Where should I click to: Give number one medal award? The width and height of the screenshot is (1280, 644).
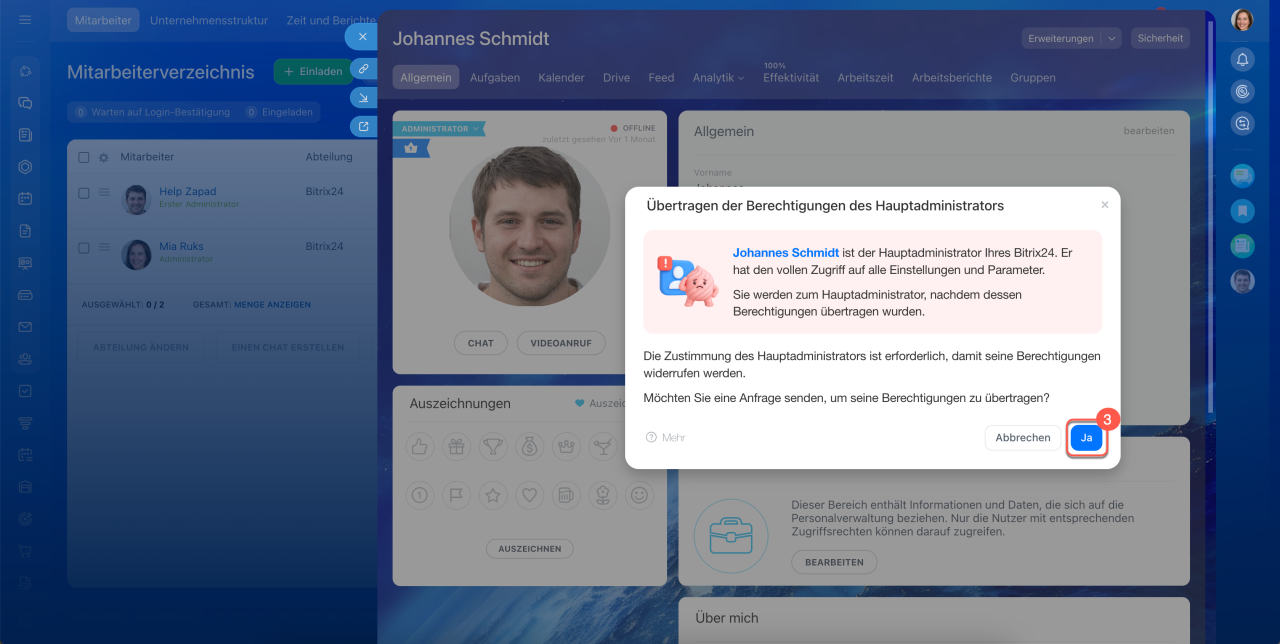point(420,494)
